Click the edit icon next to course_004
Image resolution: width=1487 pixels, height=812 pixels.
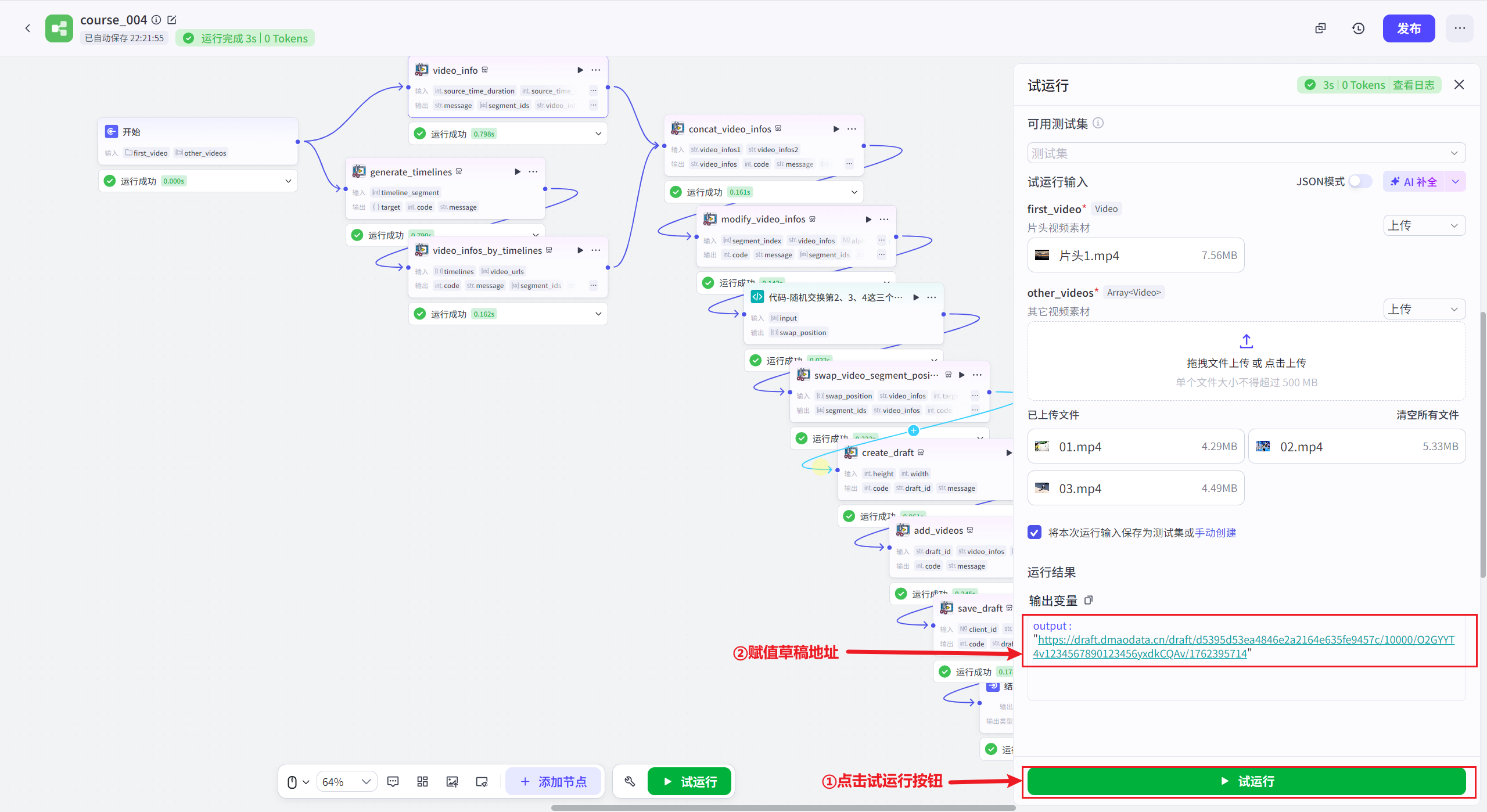coord(172,20)
